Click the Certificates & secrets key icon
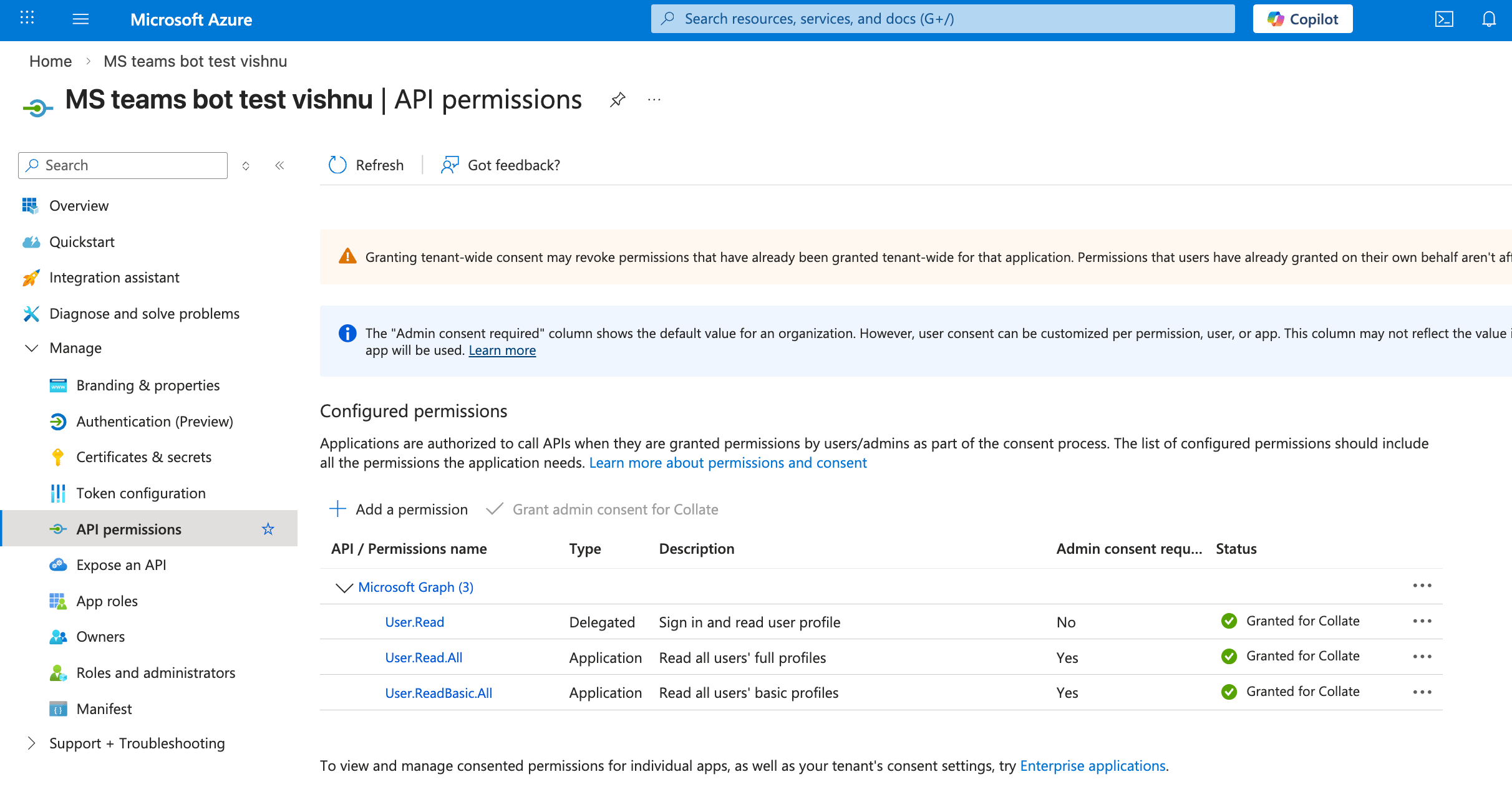This screenshot has height=797, width=1512. click(57, 457)
